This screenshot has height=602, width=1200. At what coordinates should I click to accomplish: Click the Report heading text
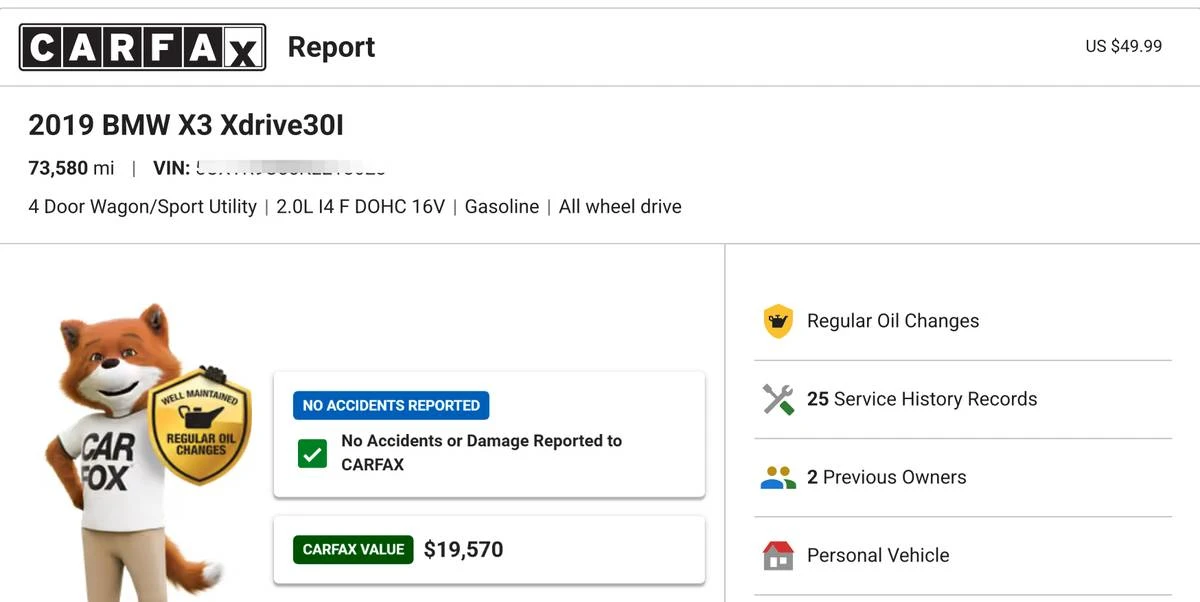click(x=331, y=47)
